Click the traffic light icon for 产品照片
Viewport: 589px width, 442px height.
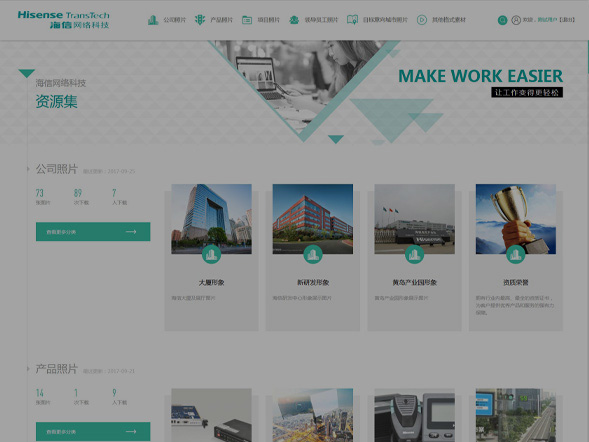[200, 20]
